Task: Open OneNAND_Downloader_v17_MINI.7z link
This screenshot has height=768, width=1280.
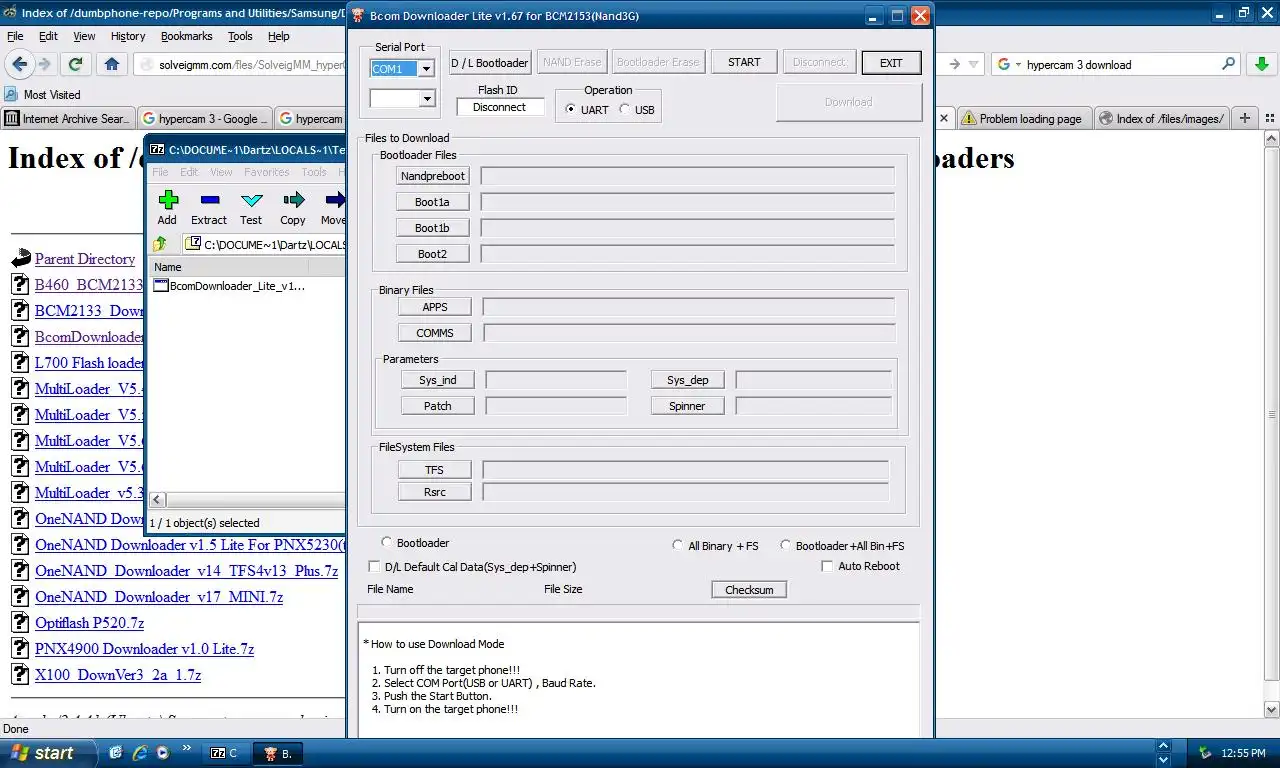Action: click(159, 597)
